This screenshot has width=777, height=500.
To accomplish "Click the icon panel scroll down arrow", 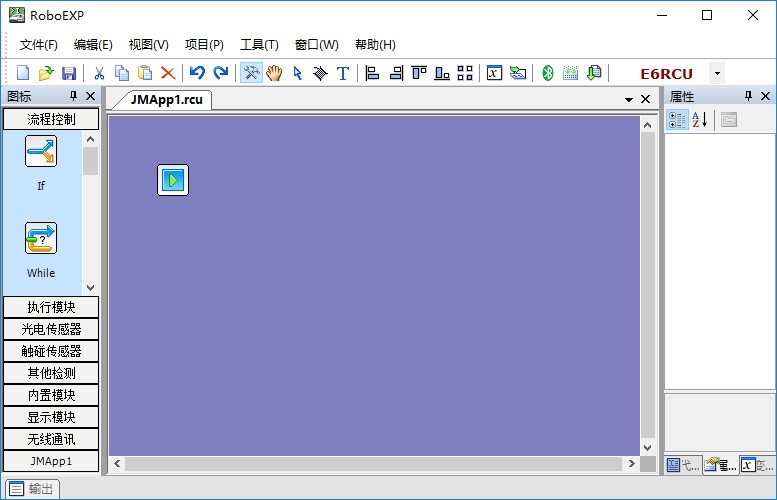I will click(90, 287).
